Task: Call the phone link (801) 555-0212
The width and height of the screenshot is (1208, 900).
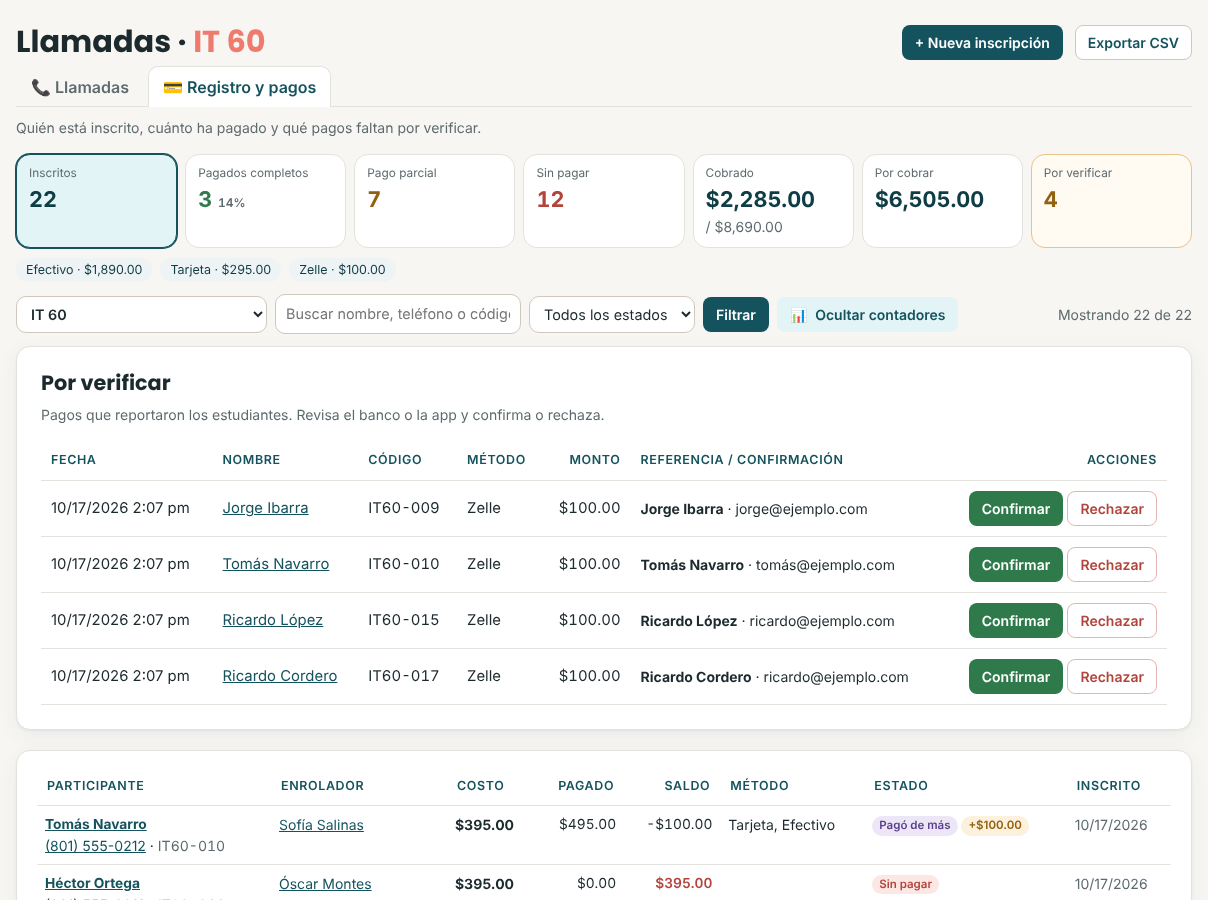Action: pos(95,846)
